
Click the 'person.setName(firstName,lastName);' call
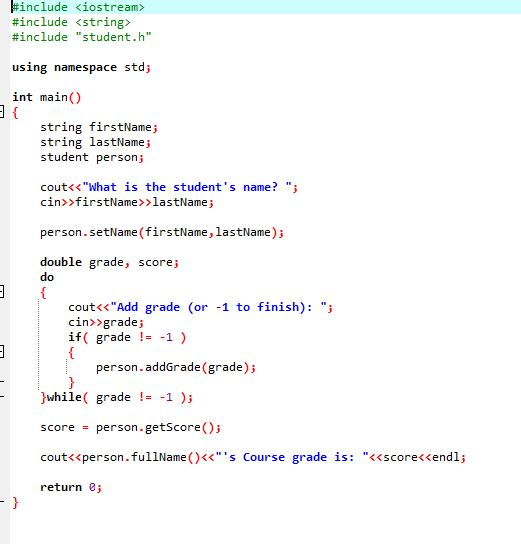coord(162,232)
